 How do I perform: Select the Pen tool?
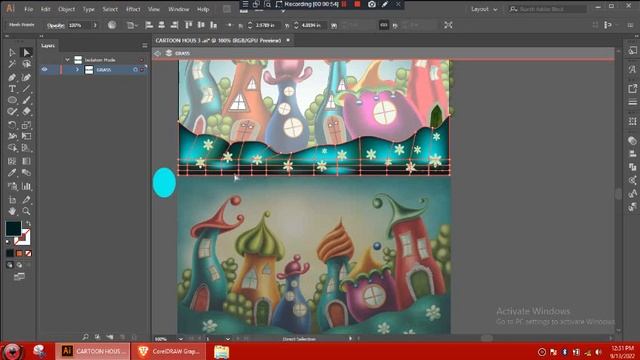(x=12, y=77)
